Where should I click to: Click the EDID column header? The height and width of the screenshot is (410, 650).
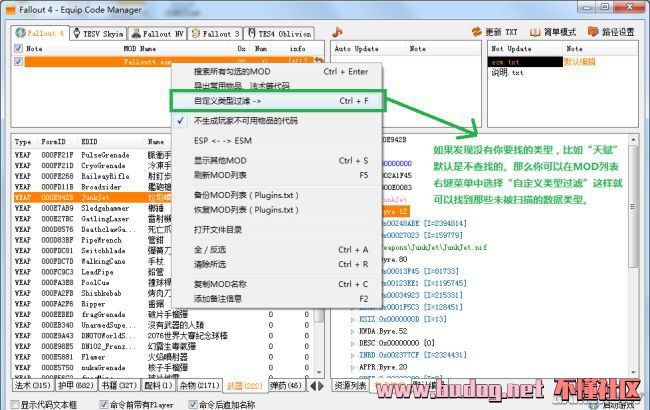pyautogui.click(x=90, y=142)
